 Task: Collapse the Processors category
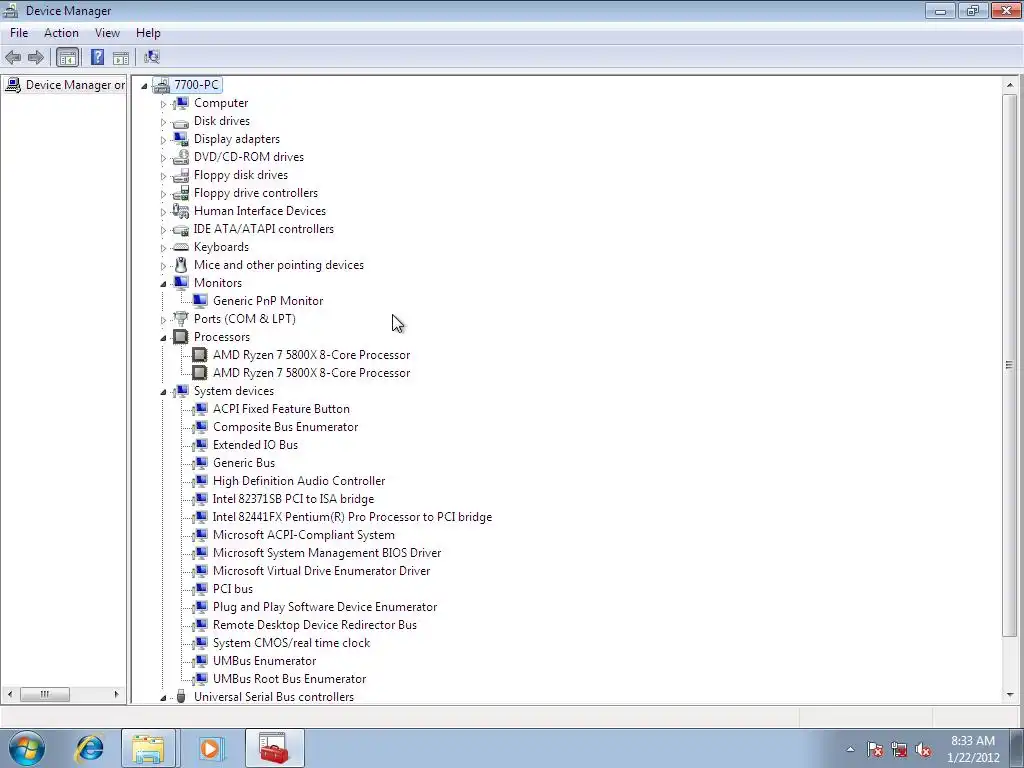[163, 338]
